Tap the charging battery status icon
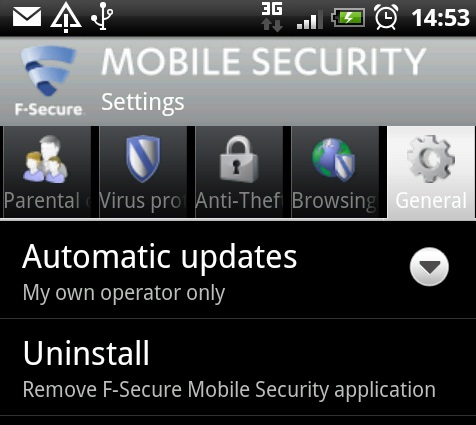Screen dimensions: 476x425 pos(348,17)
